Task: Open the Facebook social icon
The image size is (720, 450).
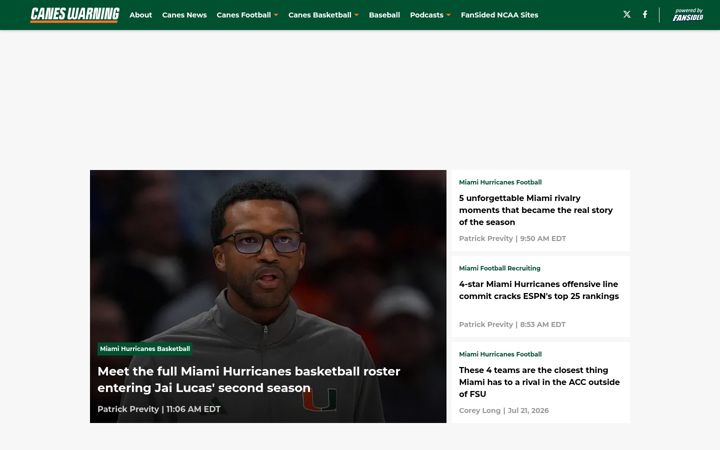Action: click(645, 15)
